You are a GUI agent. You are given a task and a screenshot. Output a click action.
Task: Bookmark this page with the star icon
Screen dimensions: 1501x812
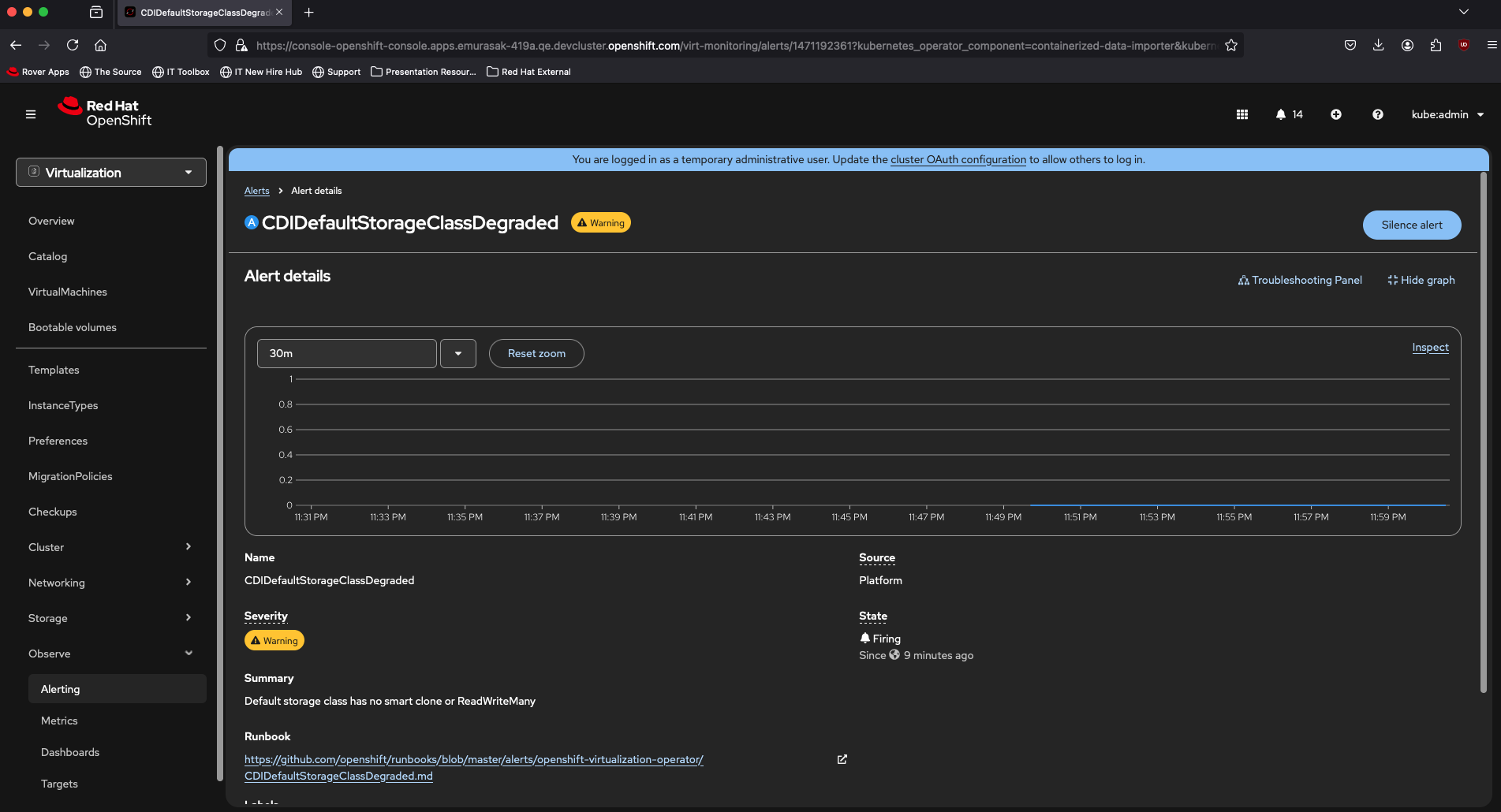(1230, 46)
